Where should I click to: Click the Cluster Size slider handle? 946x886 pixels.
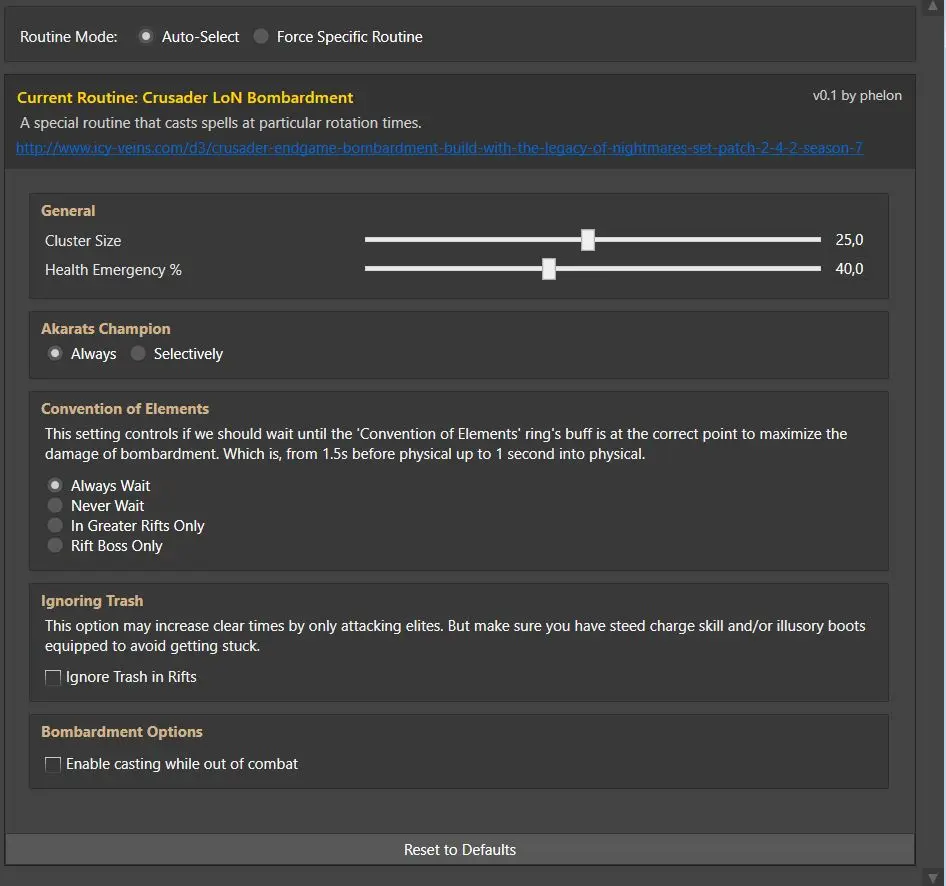click(x=588, y=239)
